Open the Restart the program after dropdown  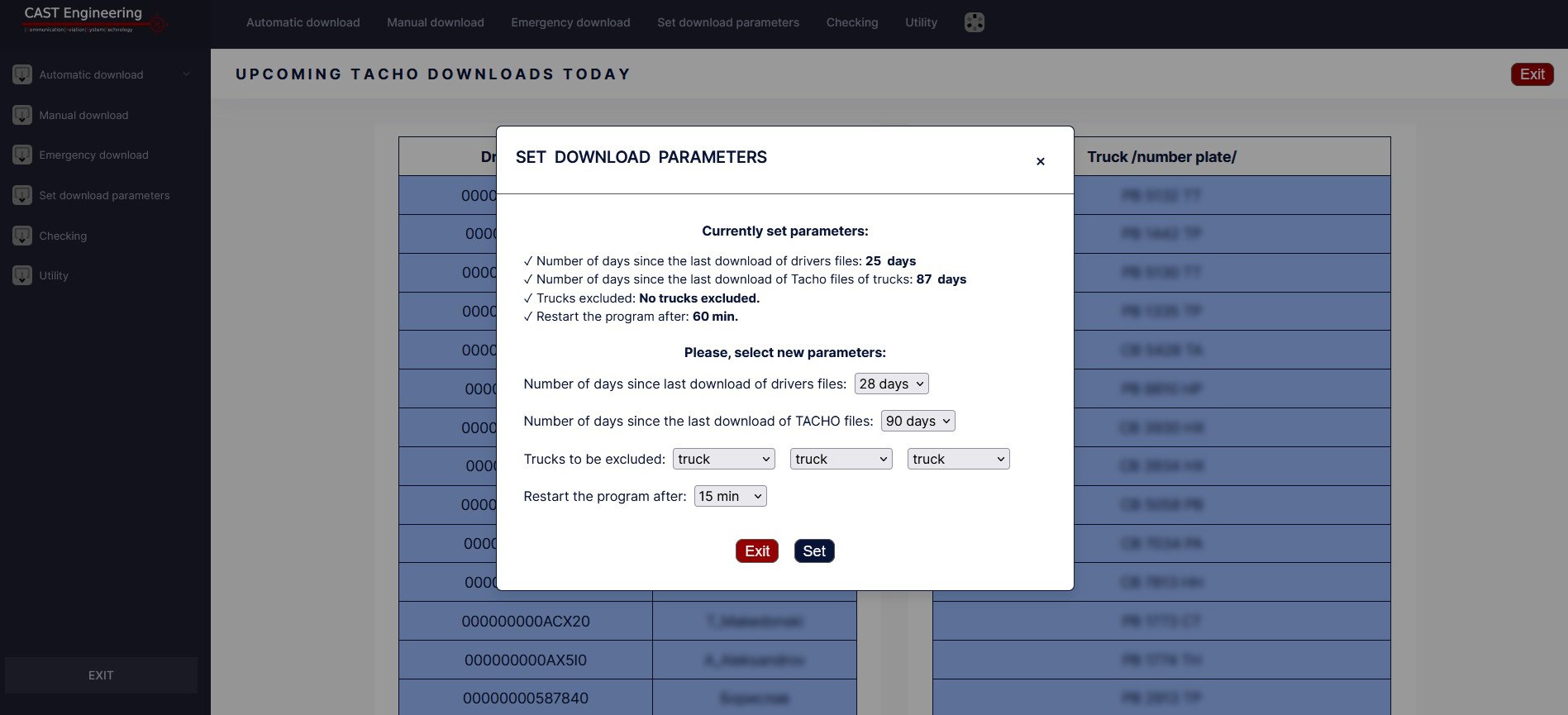(731, 496)
